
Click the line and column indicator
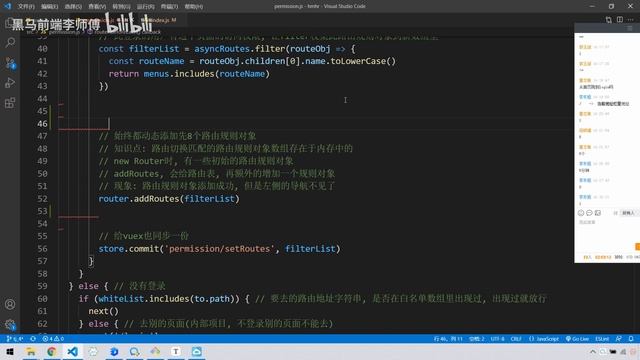tap(448, 339)
